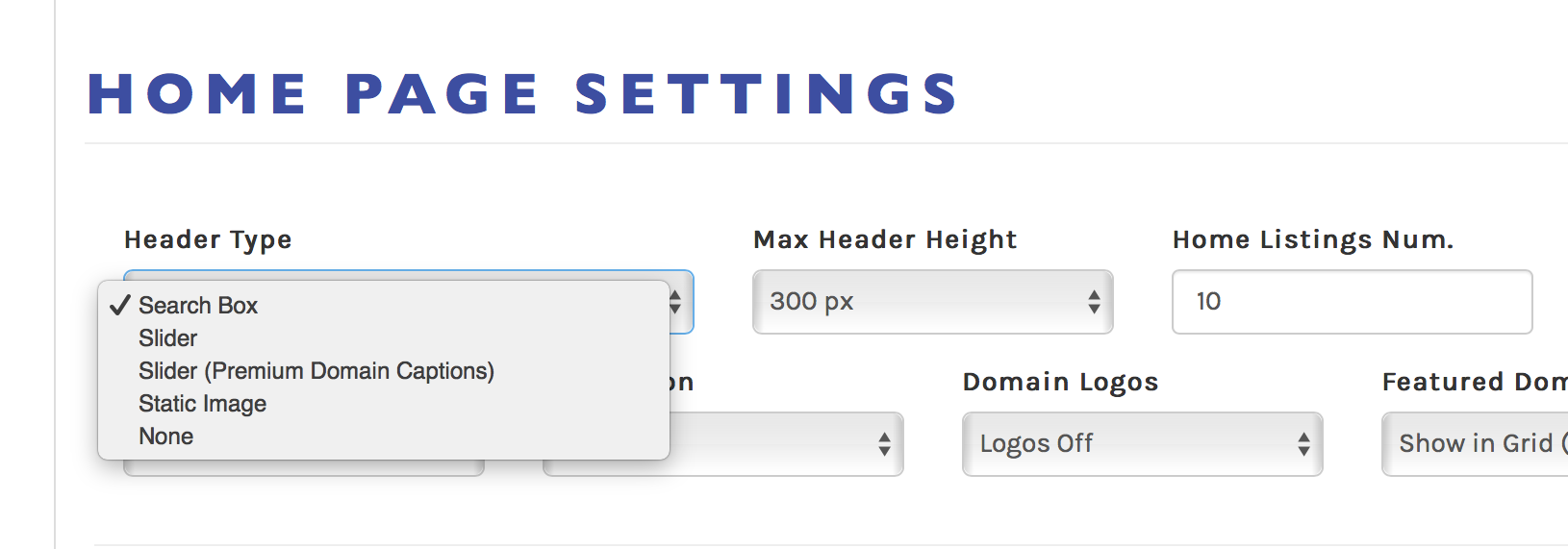Click the Header Type select arrows icon

point(676,302)
